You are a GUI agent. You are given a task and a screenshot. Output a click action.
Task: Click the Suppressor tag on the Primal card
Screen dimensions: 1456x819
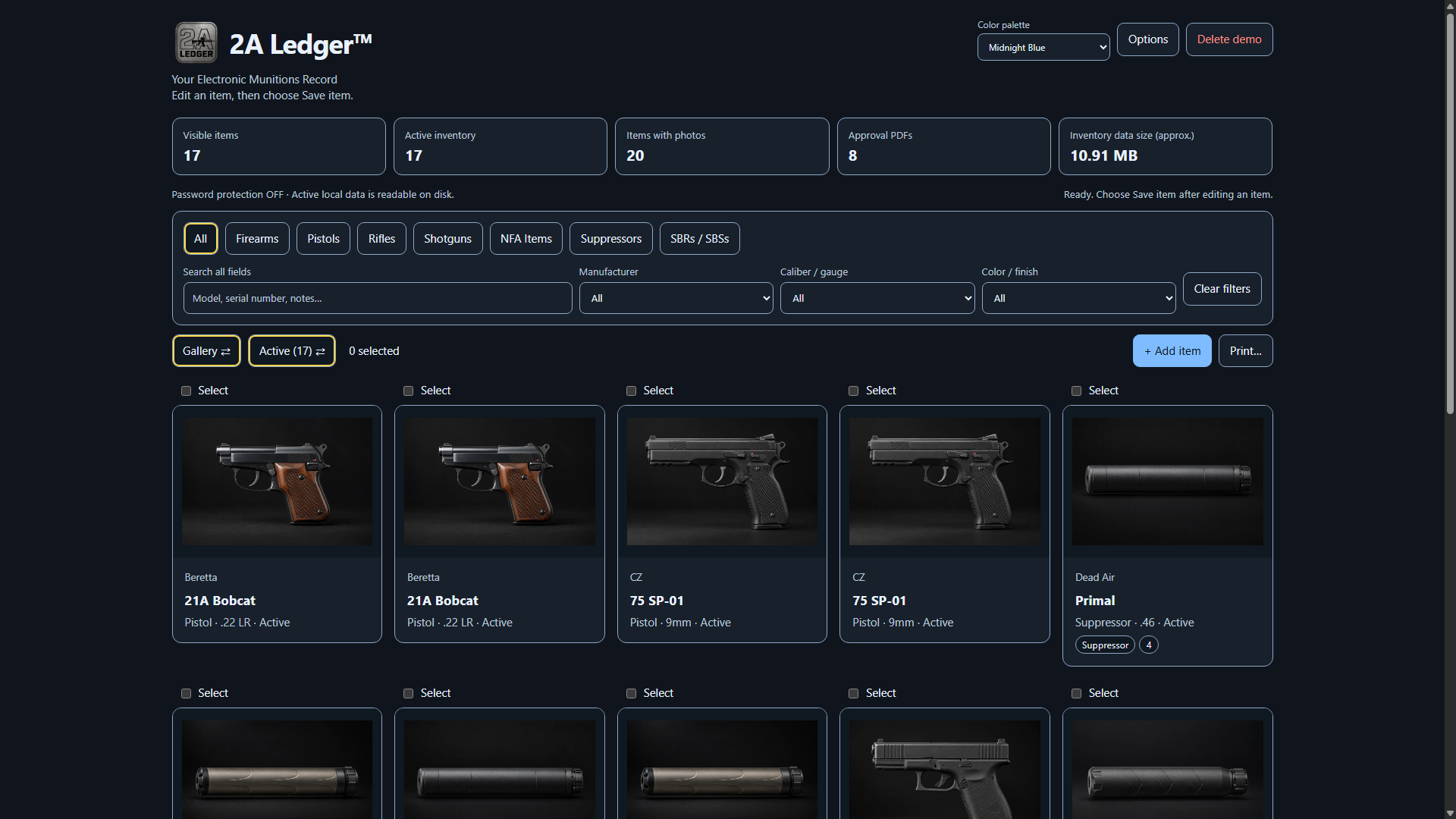point(1105,645)
